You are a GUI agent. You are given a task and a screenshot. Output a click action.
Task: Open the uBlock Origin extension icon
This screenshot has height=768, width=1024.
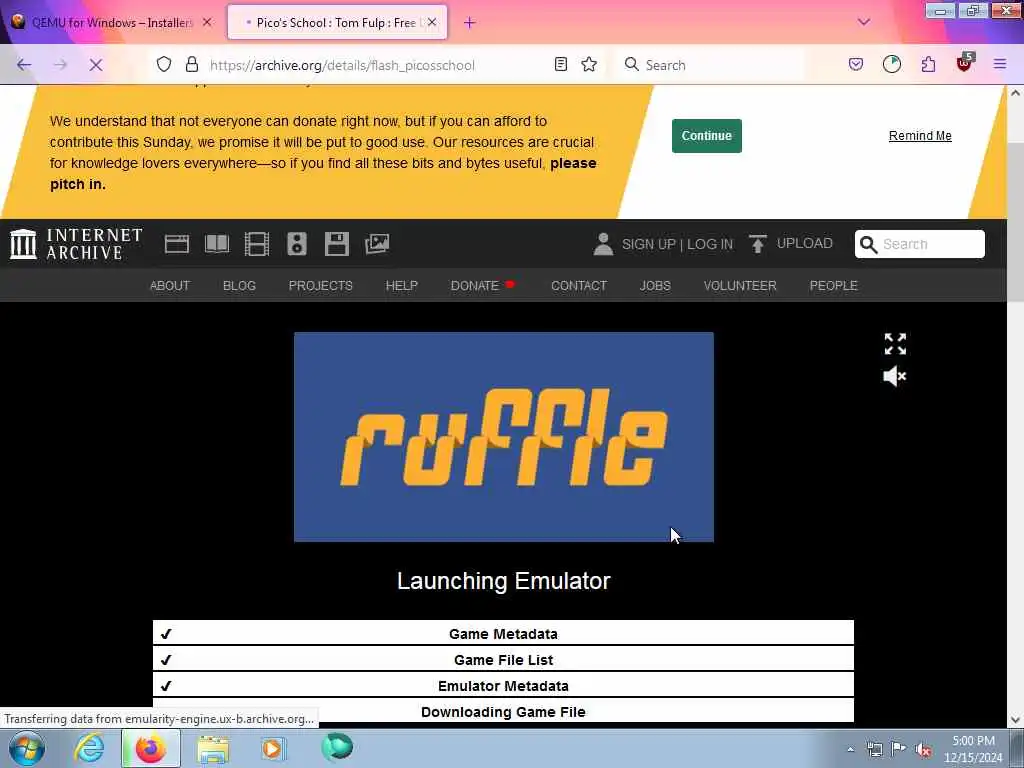[964, 63]
